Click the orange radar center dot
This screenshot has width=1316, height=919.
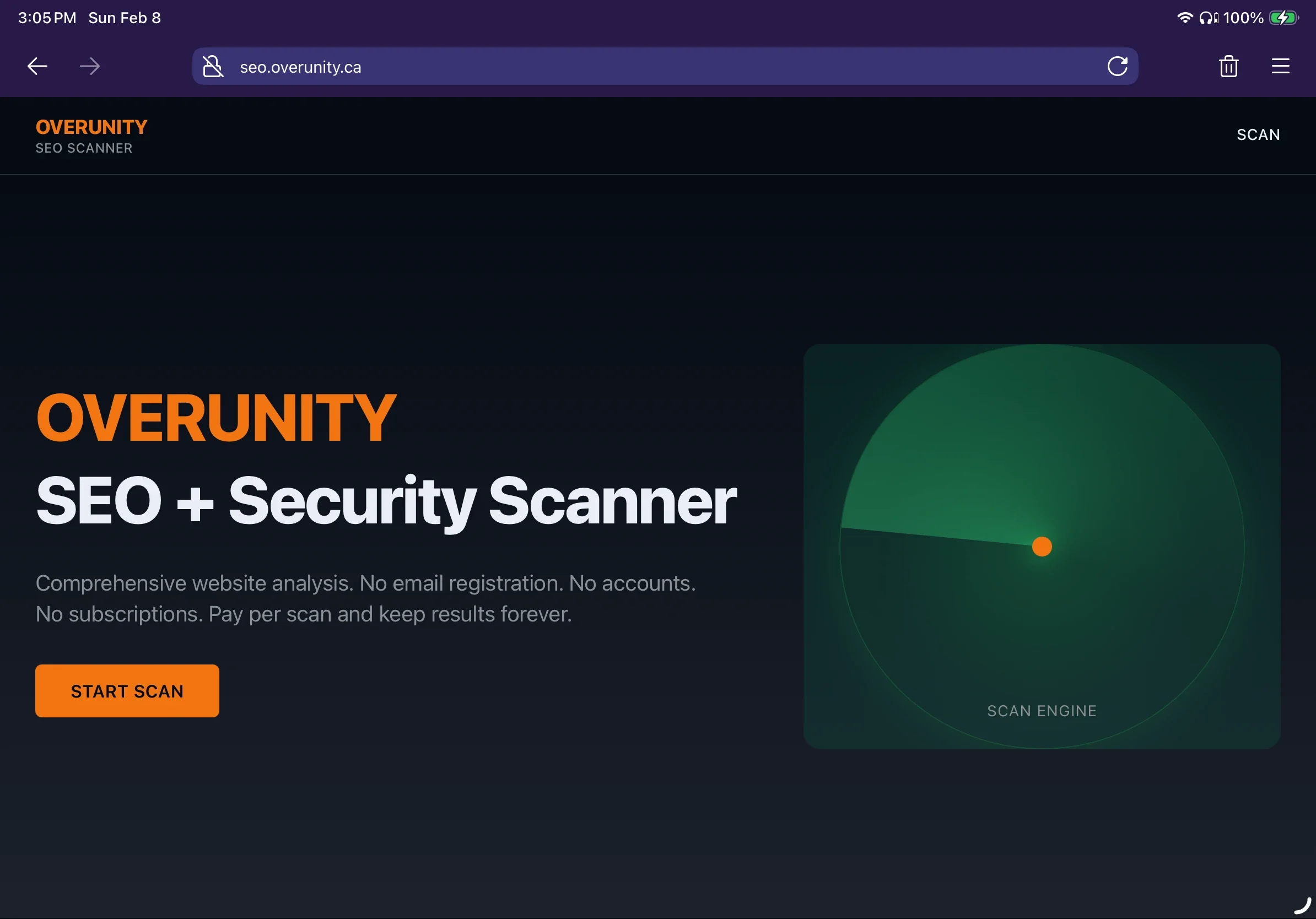coord(1042,547)
